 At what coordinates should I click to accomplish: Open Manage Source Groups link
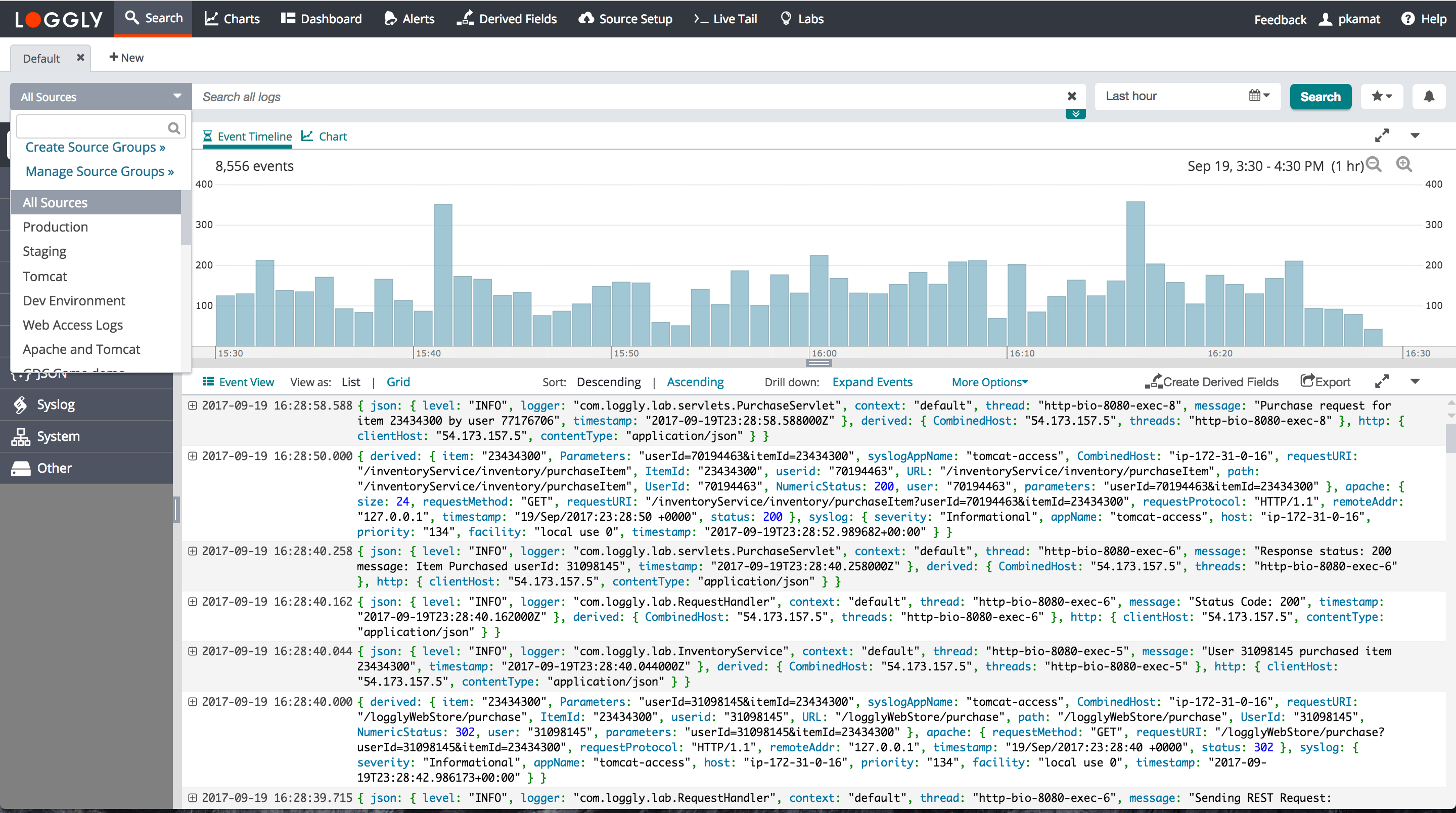[100, 171]
